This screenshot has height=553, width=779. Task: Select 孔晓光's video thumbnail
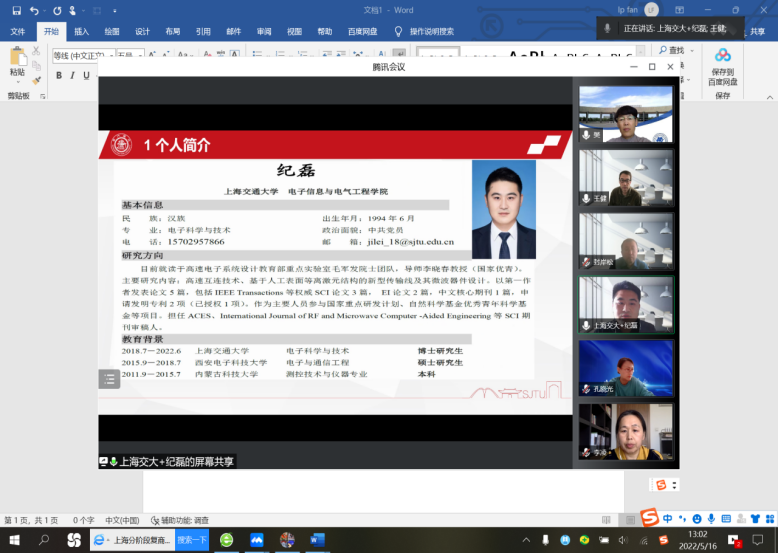pos(626,369)
